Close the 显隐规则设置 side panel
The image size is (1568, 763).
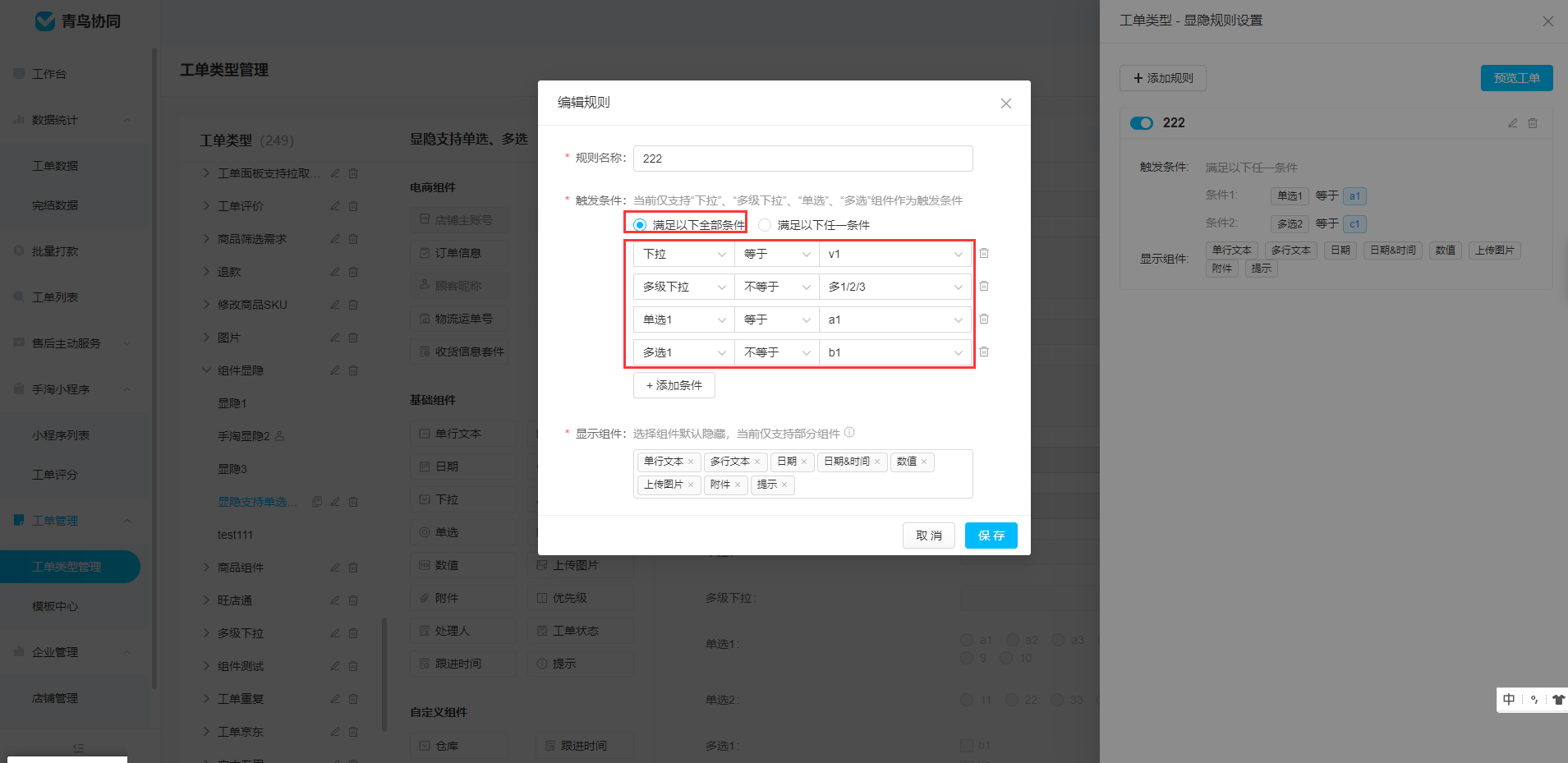(x=1547, y=21)
